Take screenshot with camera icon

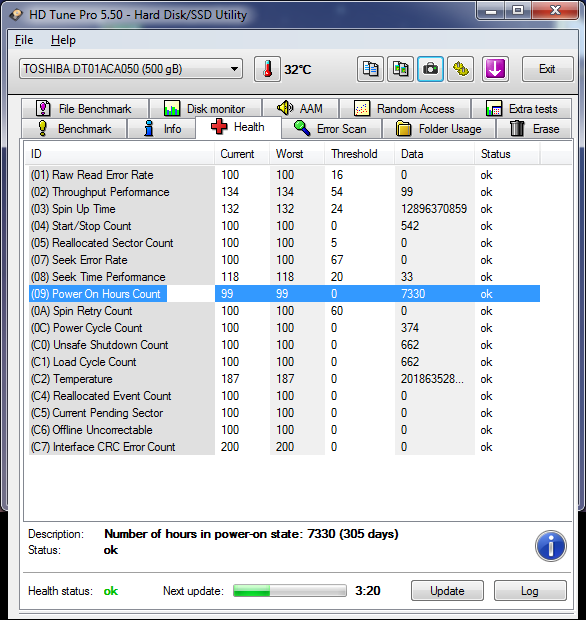coord(430,69)
